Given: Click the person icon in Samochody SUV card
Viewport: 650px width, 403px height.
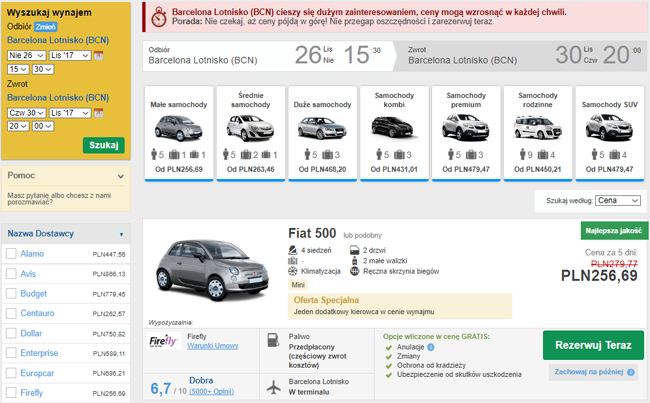Looking at the screenshot, I should point(595,155).
